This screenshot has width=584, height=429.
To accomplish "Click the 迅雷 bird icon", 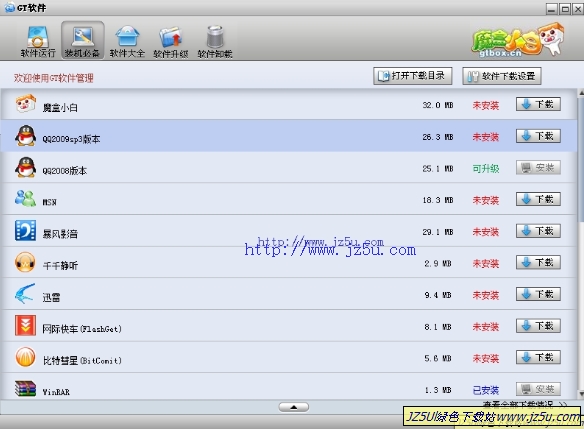I will point(25,293).
